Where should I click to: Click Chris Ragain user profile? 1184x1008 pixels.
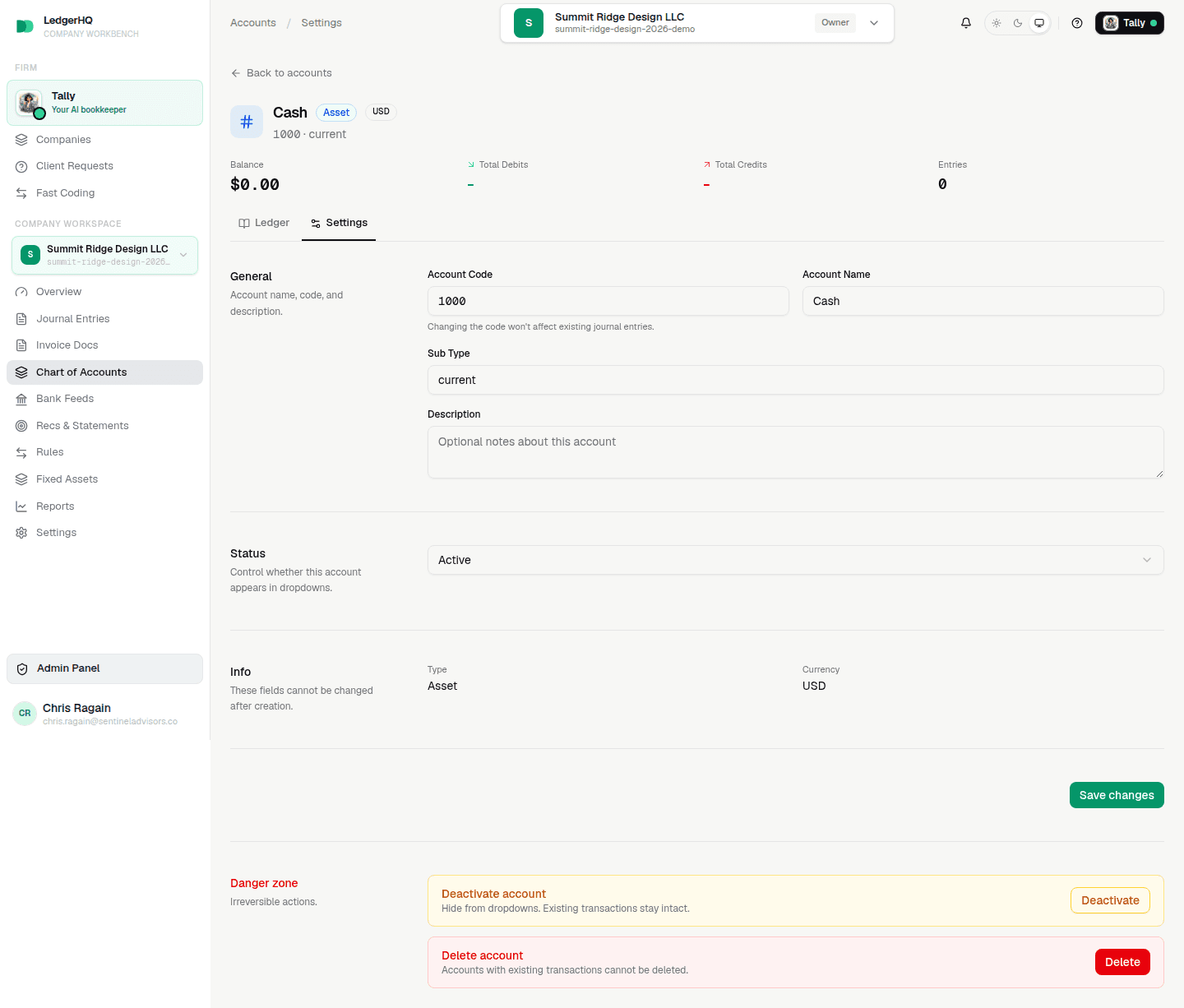(104, 714)
